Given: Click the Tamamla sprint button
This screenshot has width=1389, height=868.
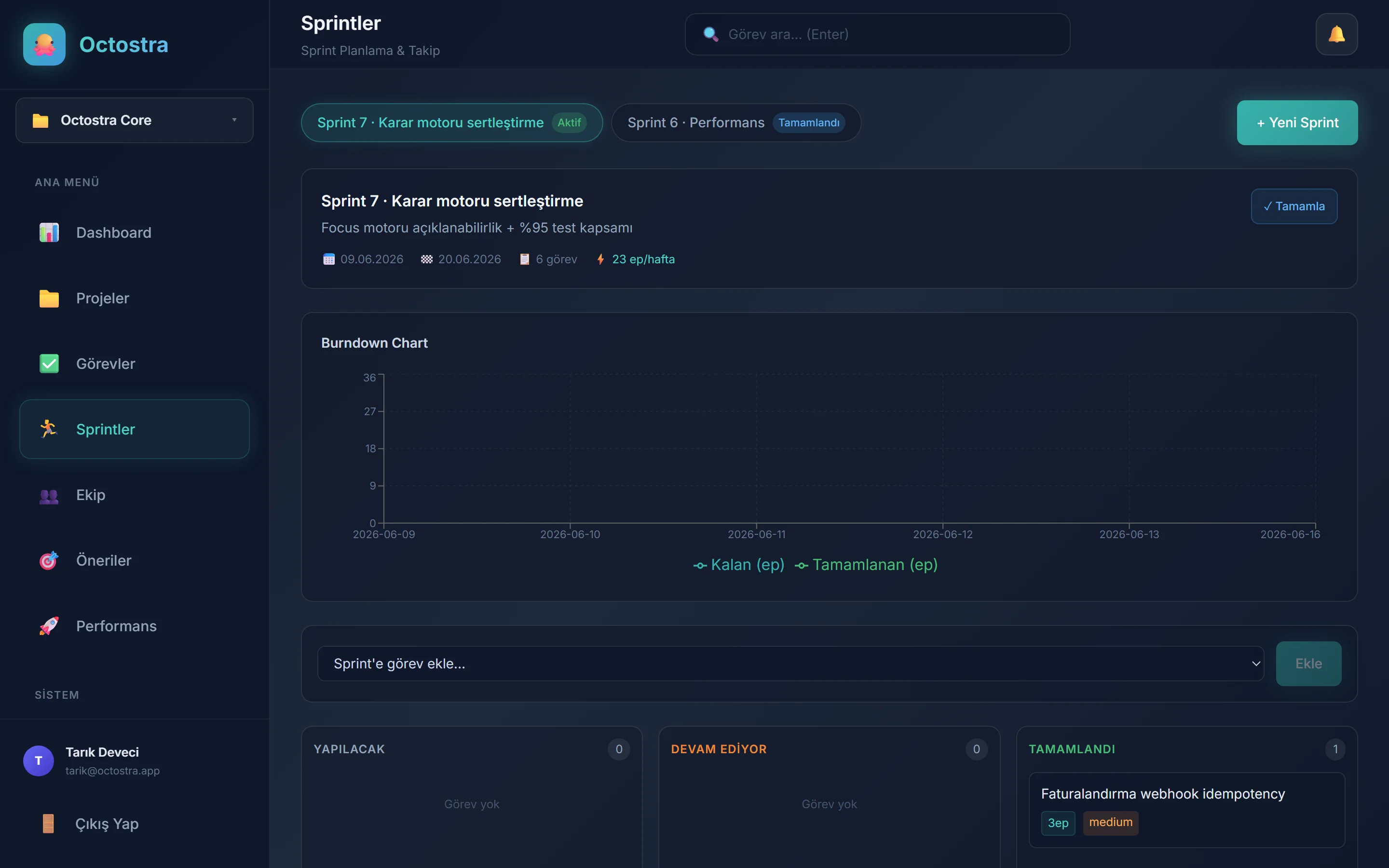Looking at the screenshot, I should pos(1294,206).
